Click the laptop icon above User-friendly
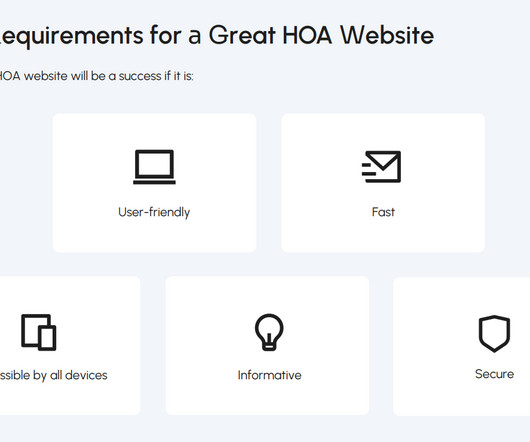 (154, 167)
